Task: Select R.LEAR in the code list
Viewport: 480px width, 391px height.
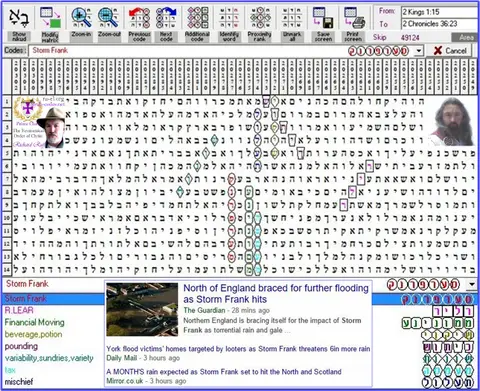Action: pyautogui.click(x=19, y=310)
